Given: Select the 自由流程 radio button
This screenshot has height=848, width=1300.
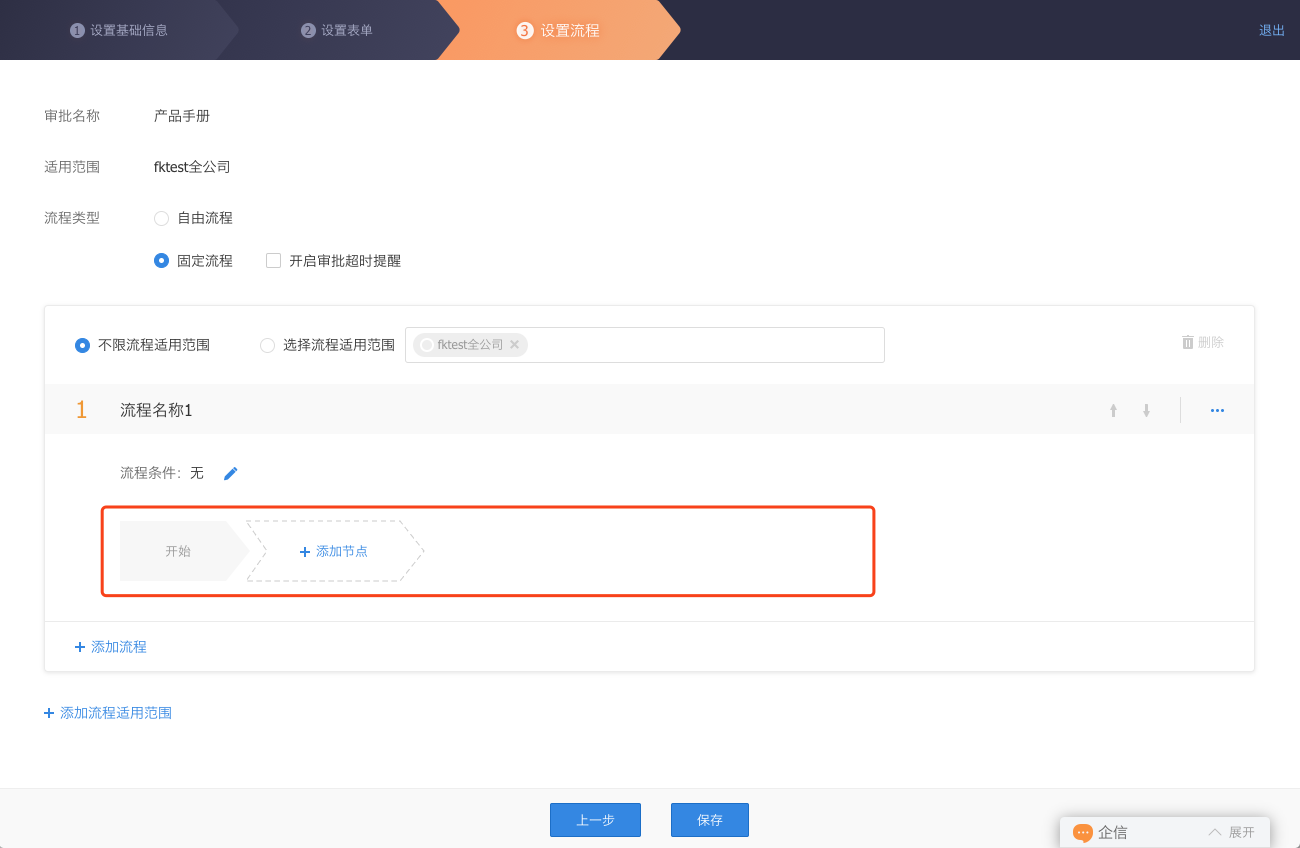Looking at the screenshot, I should coord(161,218).
